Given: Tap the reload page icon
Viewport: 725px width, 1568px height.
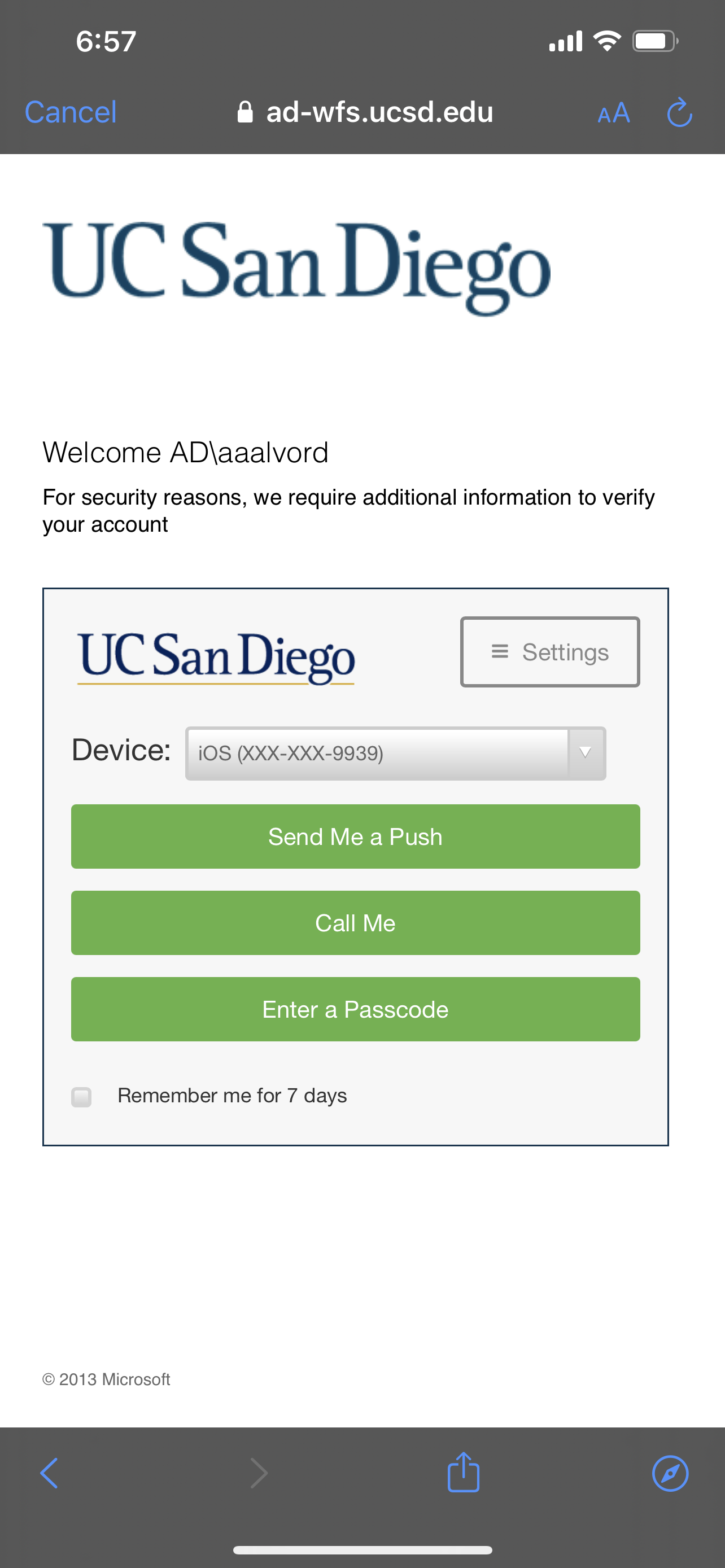Looking at the screenshot, I should (679, 113).
